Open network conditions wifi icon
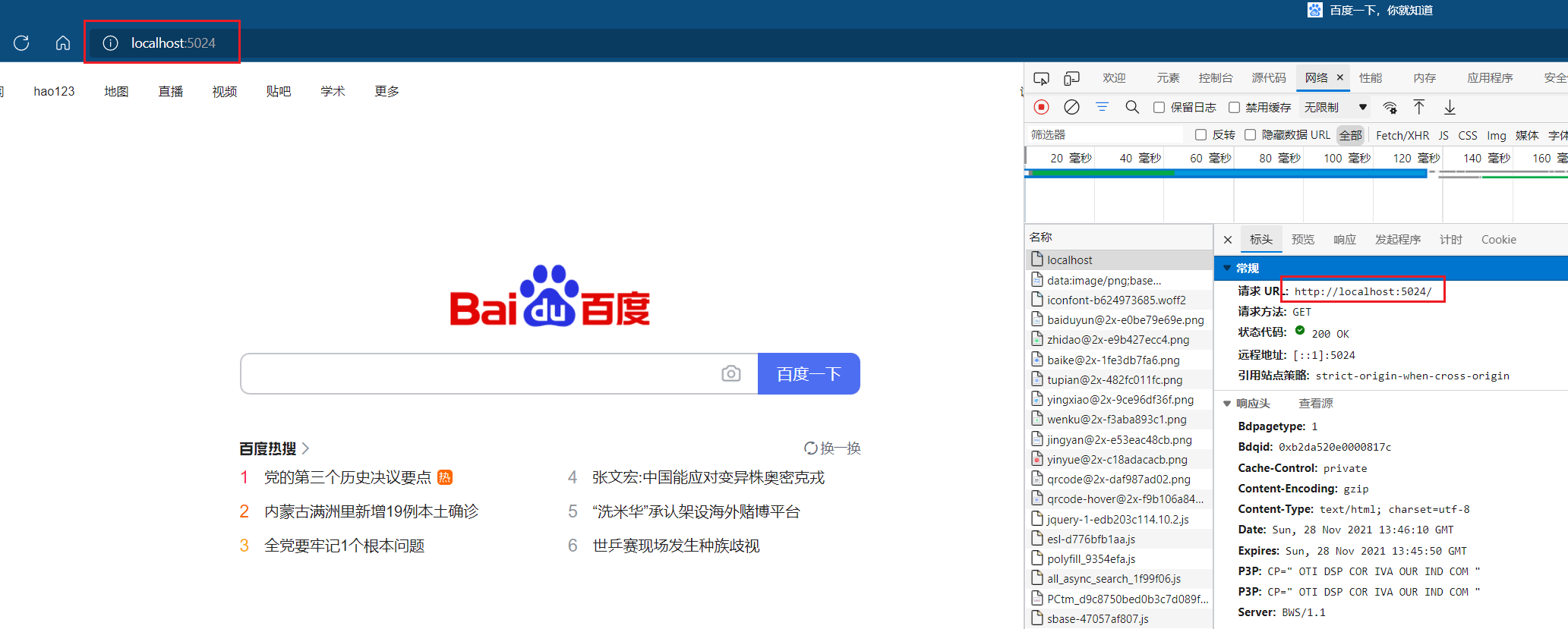This screenshot has height=629, width=1568. point(1390,108)
